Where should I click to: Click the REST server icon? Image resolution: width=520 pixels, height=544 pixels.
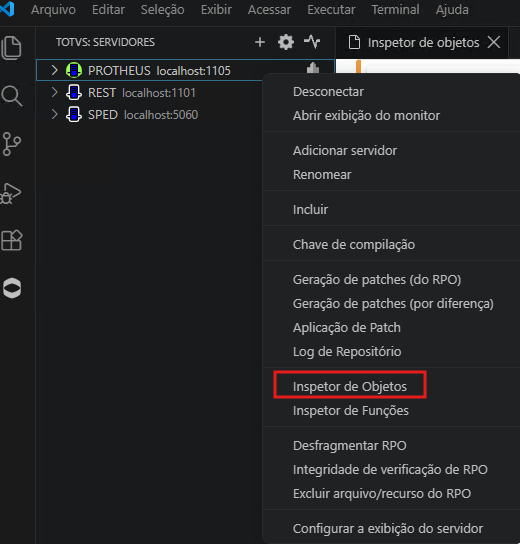(74, 93)
